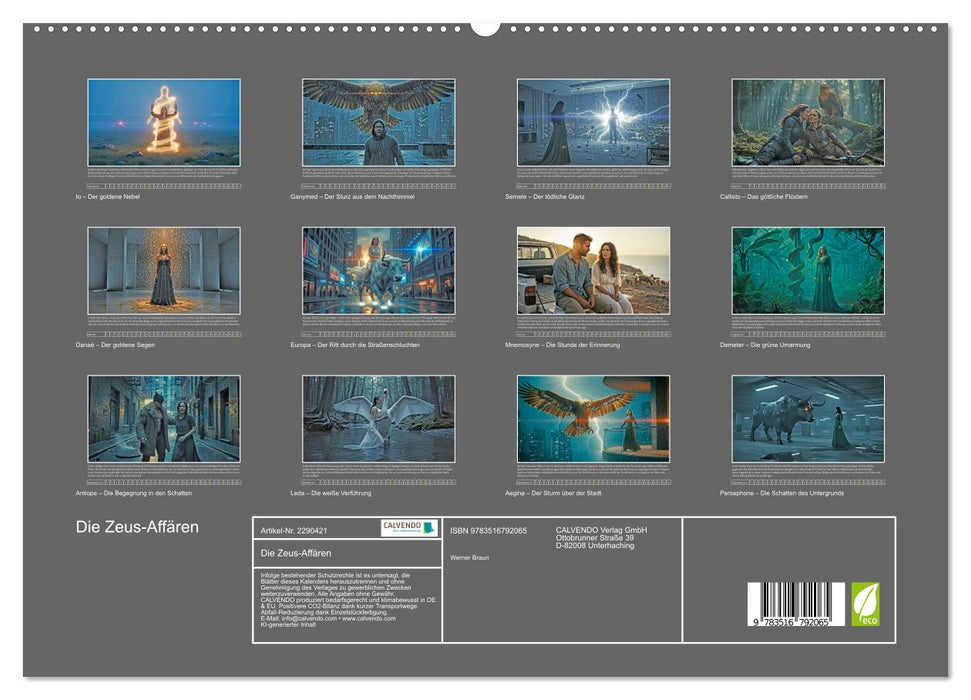Open the Demeter green jungle thumbnail
The height and width of the screenshot is (700, 971).
[808, 271]
